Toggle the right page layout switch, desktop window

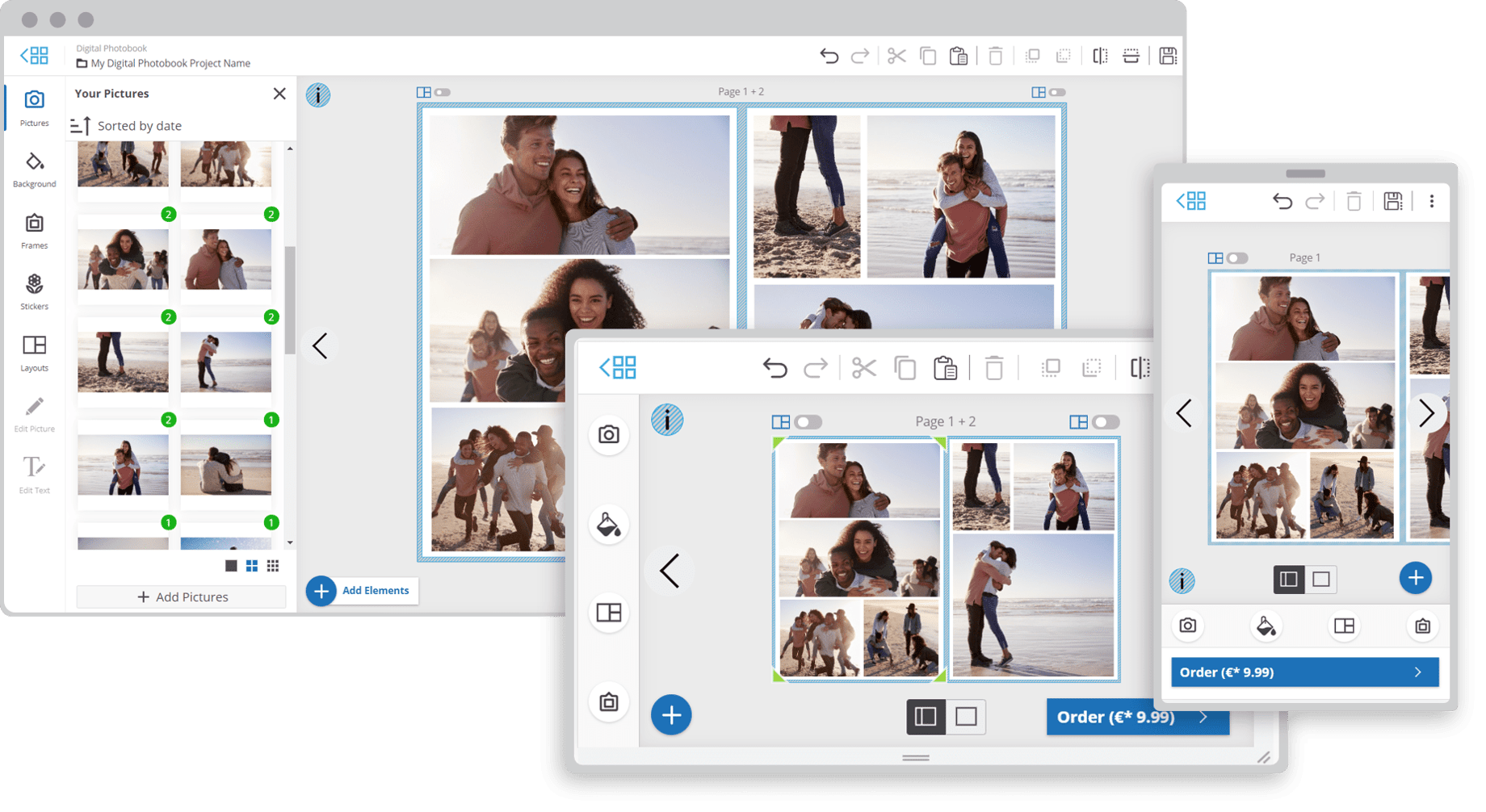pyautogui.click(x=1057, y=92)
